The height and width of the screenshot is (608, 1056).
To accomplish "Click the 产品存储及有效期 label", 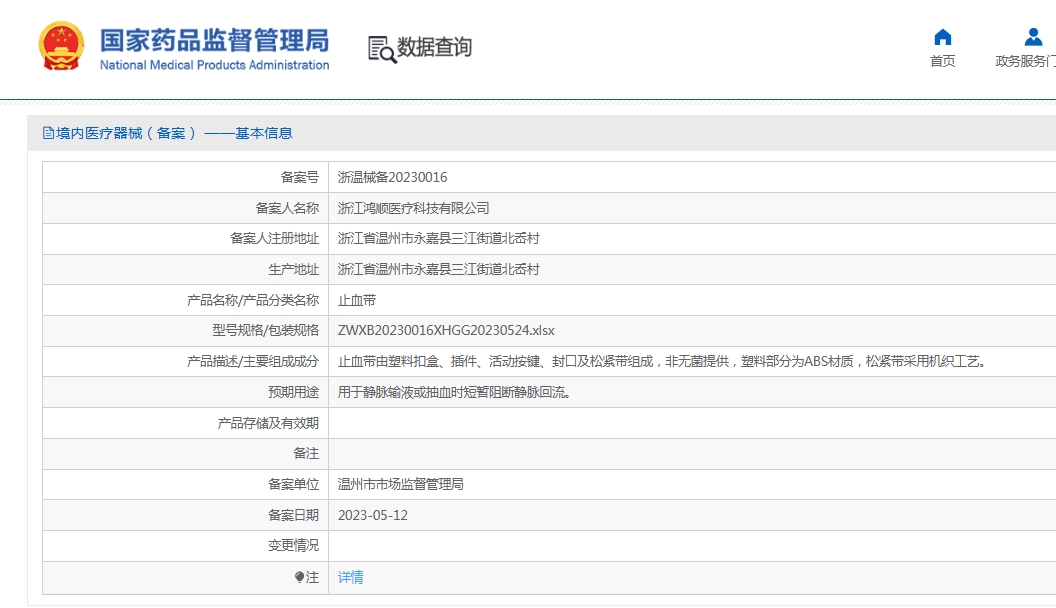I will [x=268, y=423].
